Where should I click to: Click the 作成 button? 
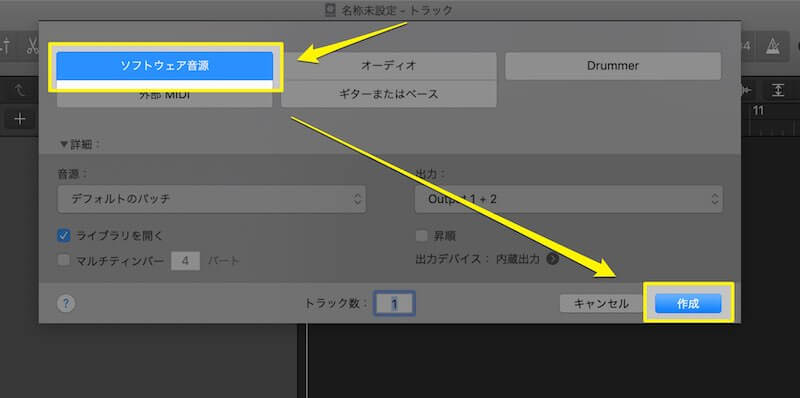[688, 304]
